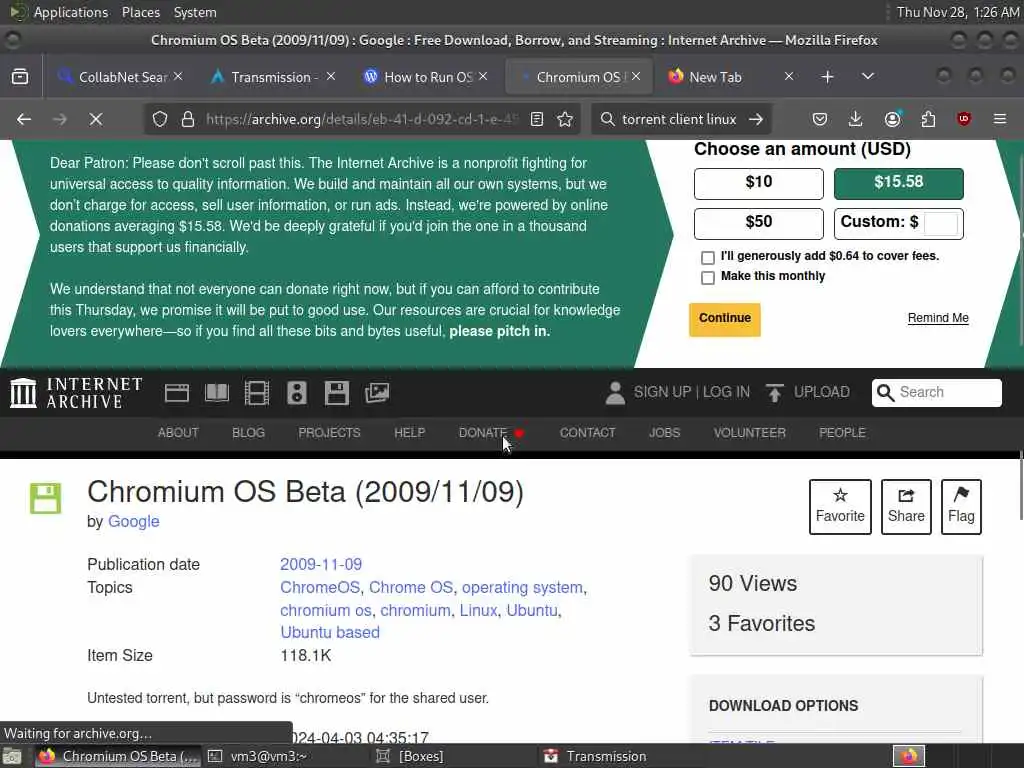Open the Applications menu
Screen dimensions: 1024x768
(x=71, y=12)
